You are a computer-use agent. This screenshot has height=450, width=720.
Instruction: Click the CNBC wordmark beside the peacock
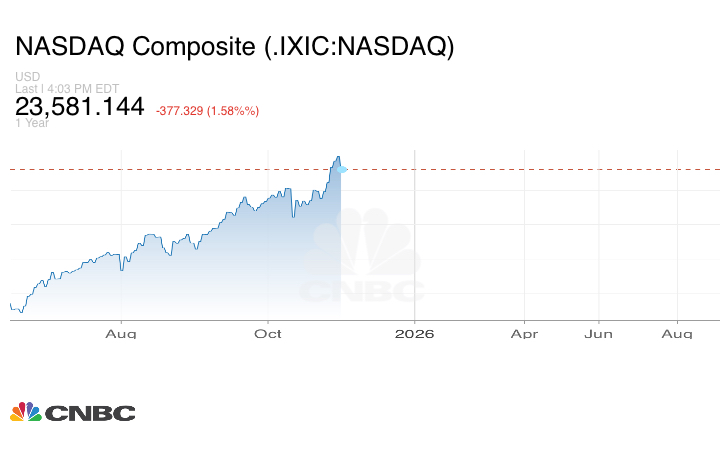[89, 413]
